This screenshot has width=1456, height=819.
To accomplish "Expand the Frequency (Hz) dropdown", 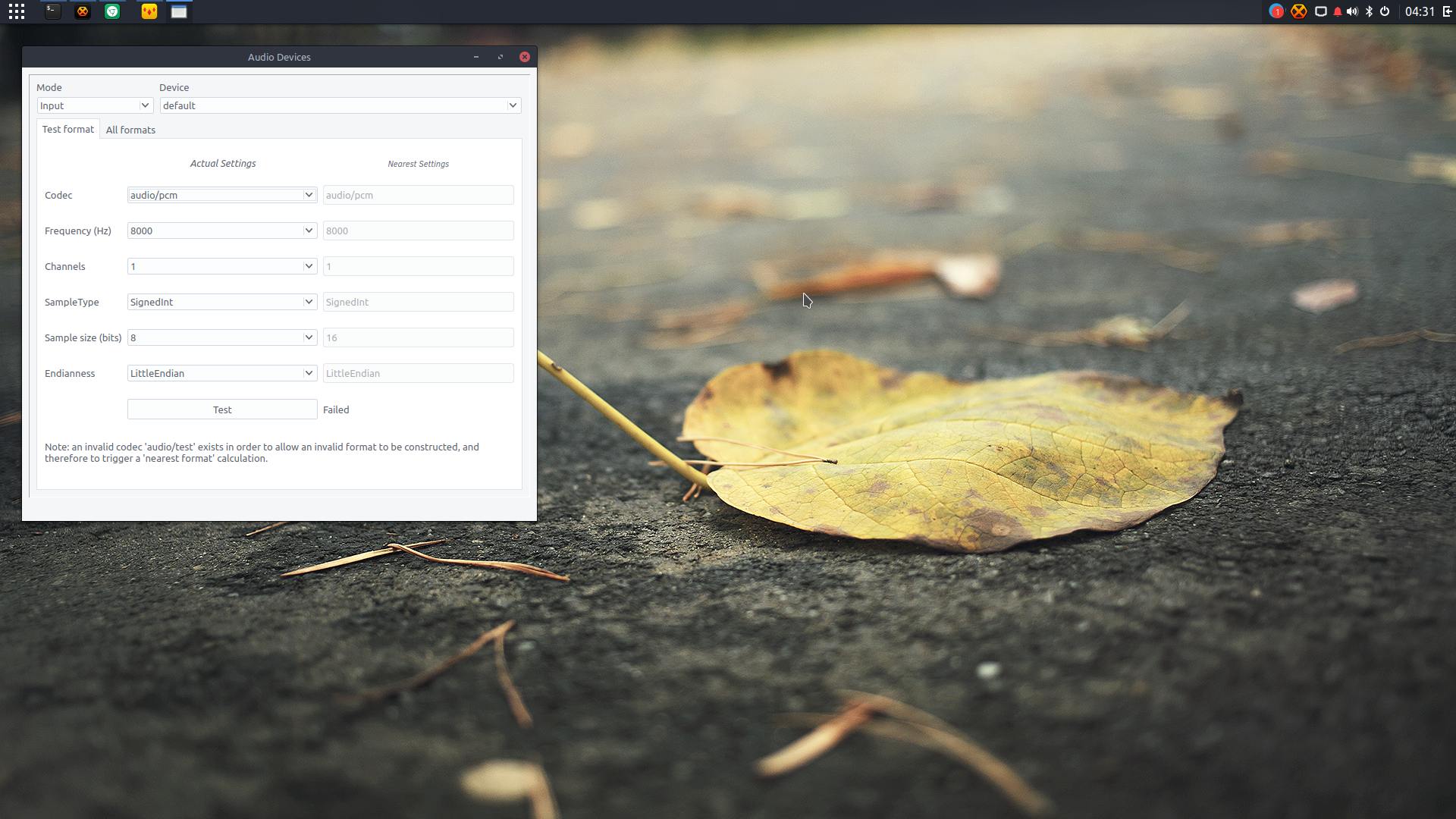I will point(222,231).
